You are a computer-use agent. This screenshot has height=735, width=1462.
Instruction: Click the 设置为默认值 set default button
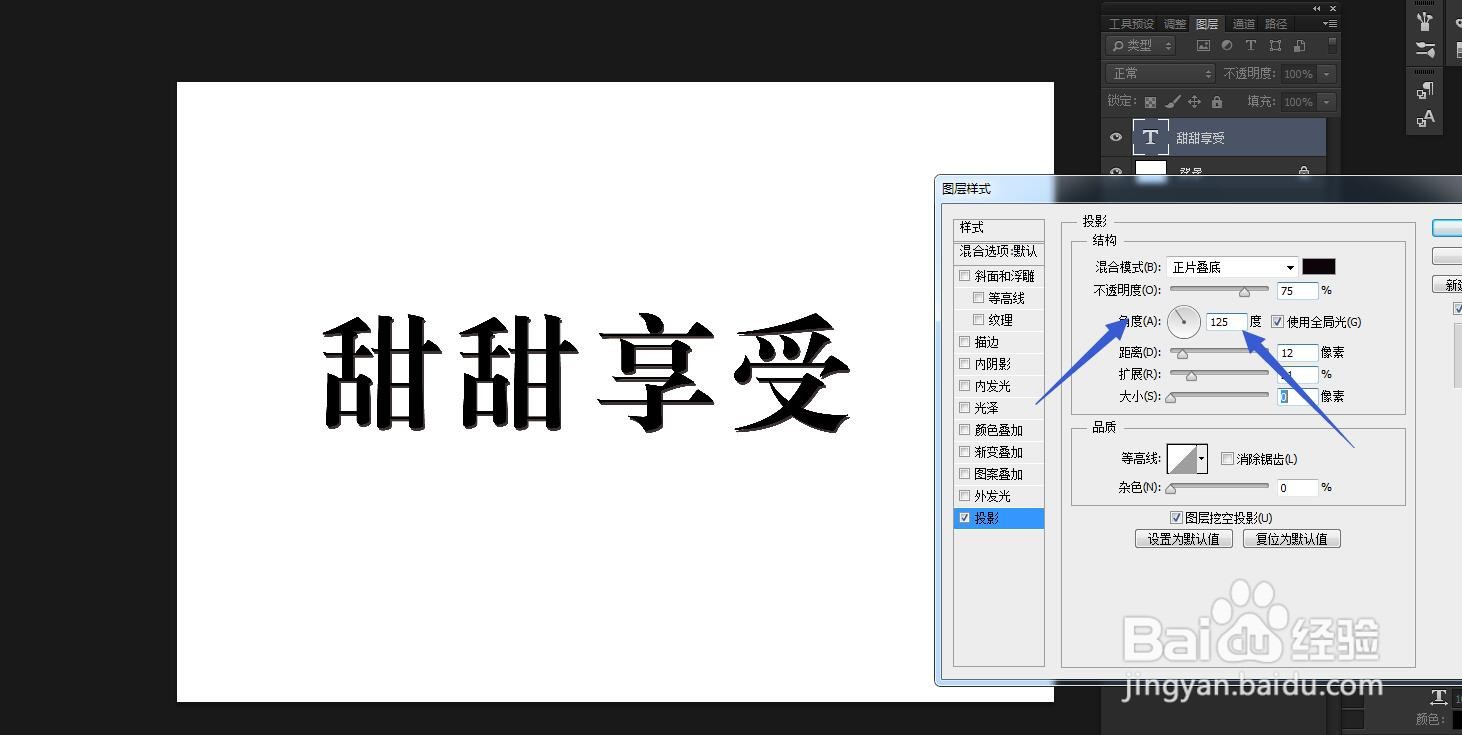[x=1183, y=538]
